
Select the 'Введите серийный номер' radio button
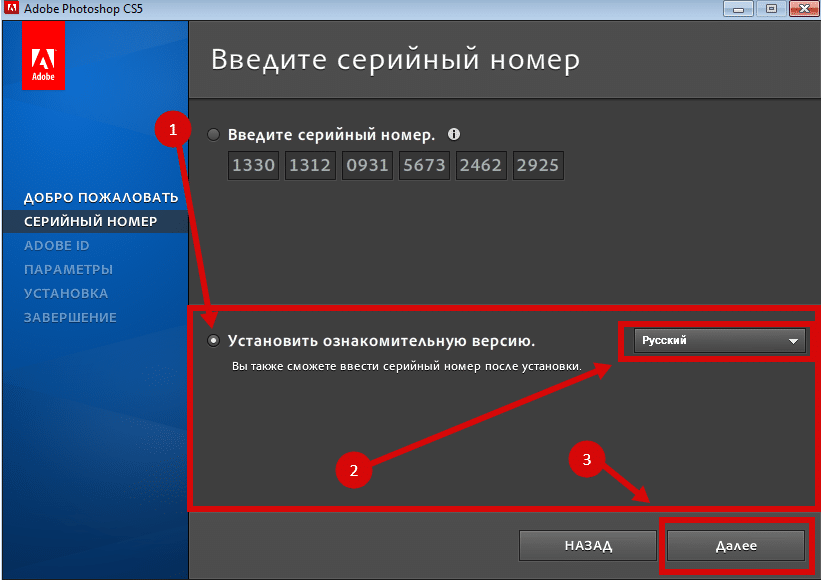(214, 135)
